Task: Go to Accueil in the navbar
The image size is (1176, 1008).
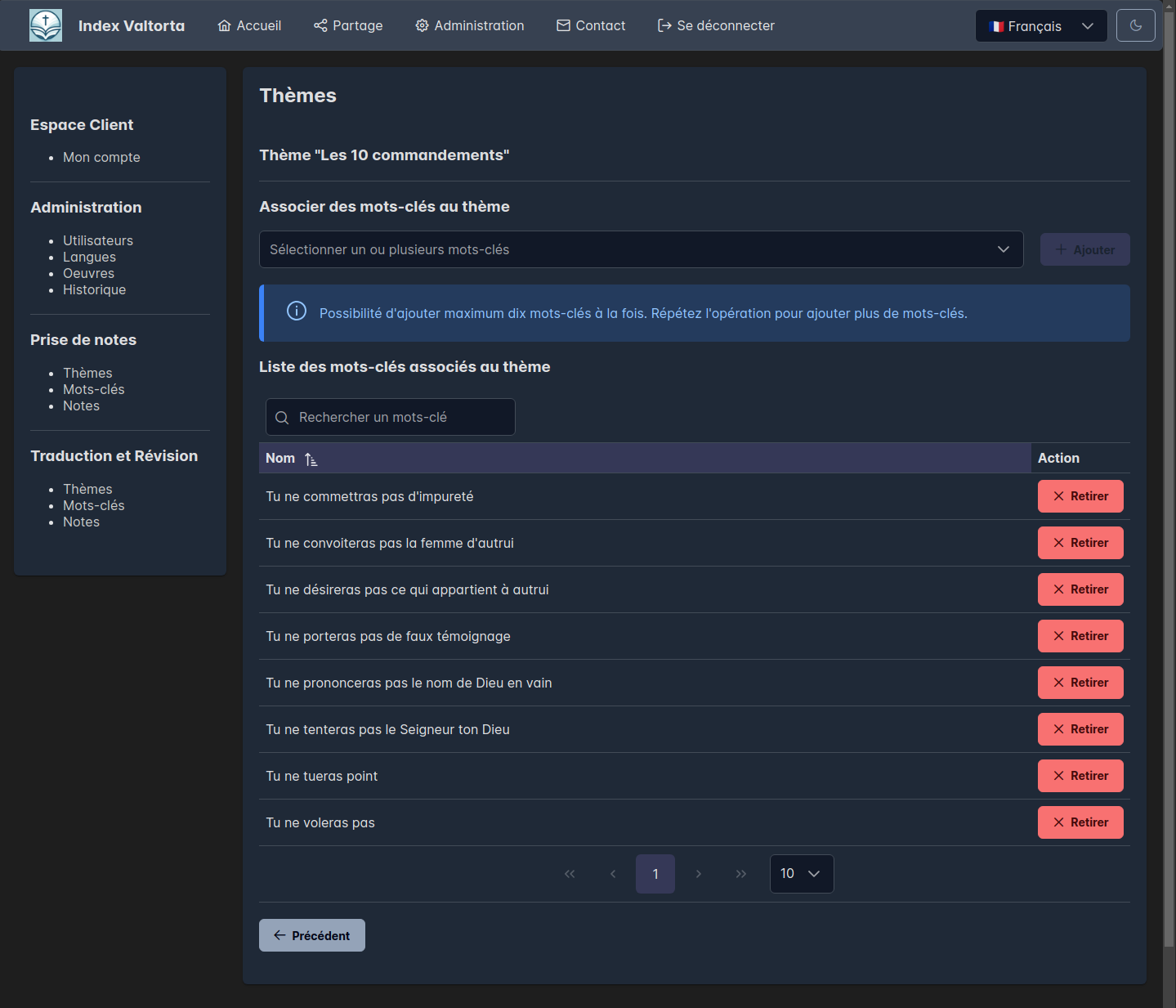Action: pos(249,25)
